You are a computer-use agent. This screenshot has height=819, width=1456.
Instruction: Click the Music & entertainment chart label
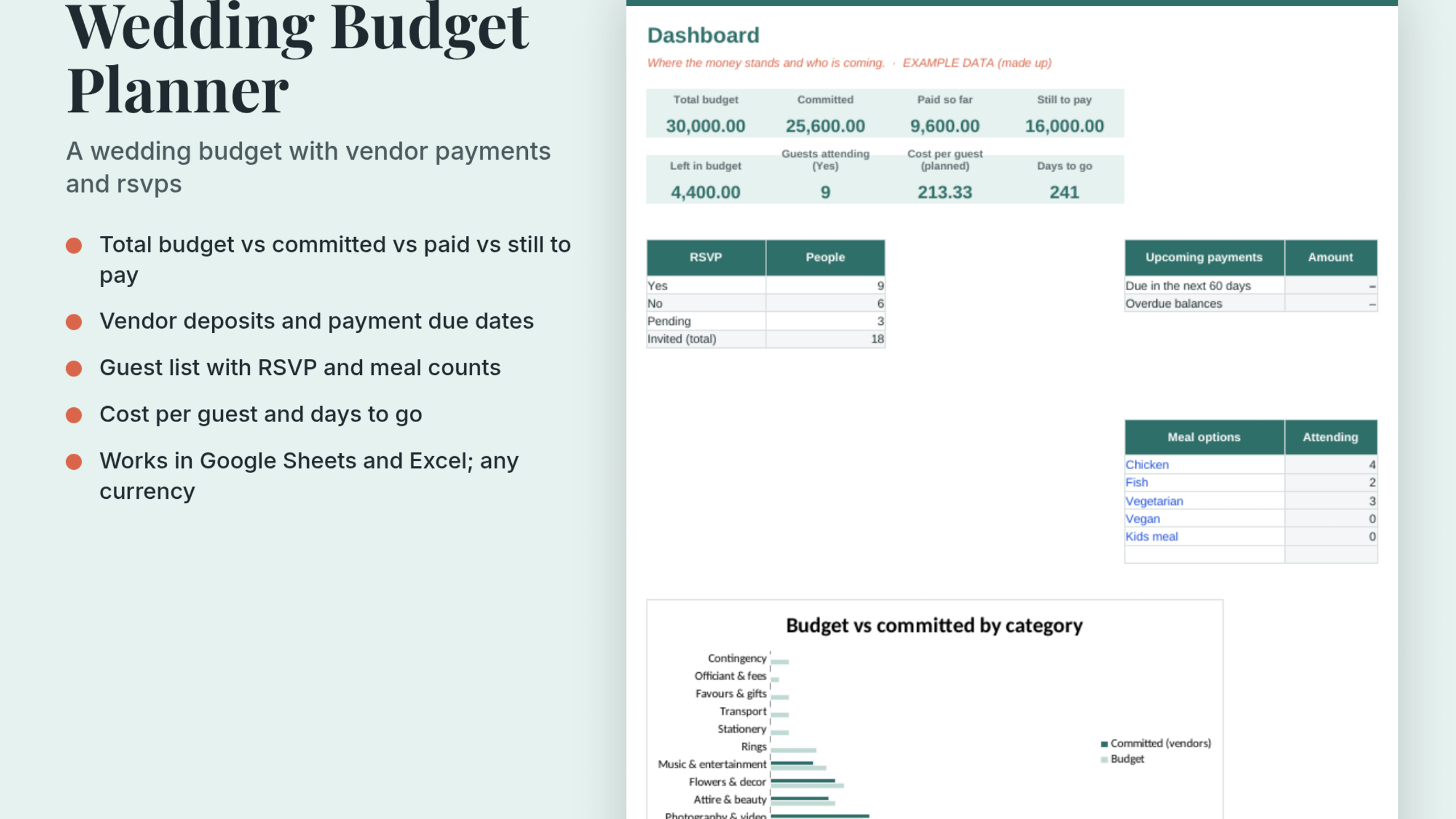[712, 764]
